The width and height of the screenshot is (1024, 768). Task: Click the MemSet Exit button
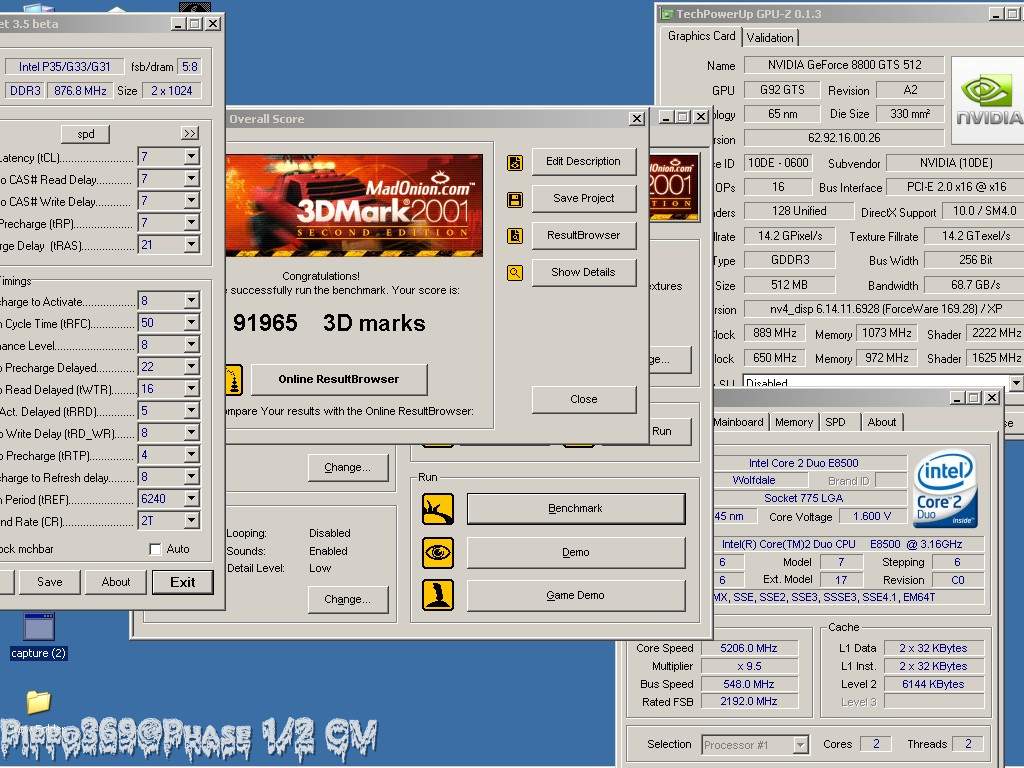(183, 582)
